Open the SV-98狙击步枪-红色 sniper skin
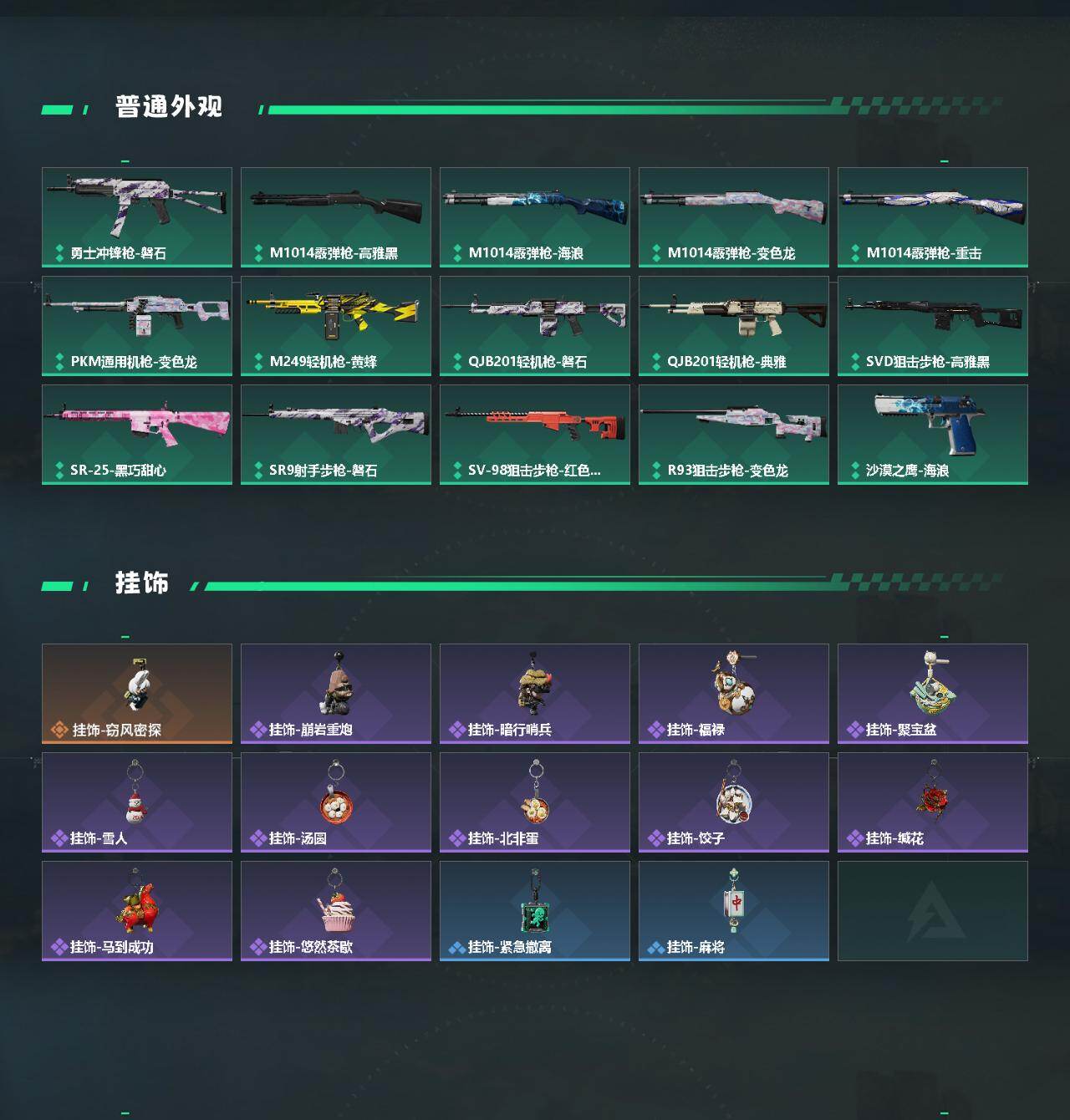This screenshot has height=1120, width=1070. (535, 435)
